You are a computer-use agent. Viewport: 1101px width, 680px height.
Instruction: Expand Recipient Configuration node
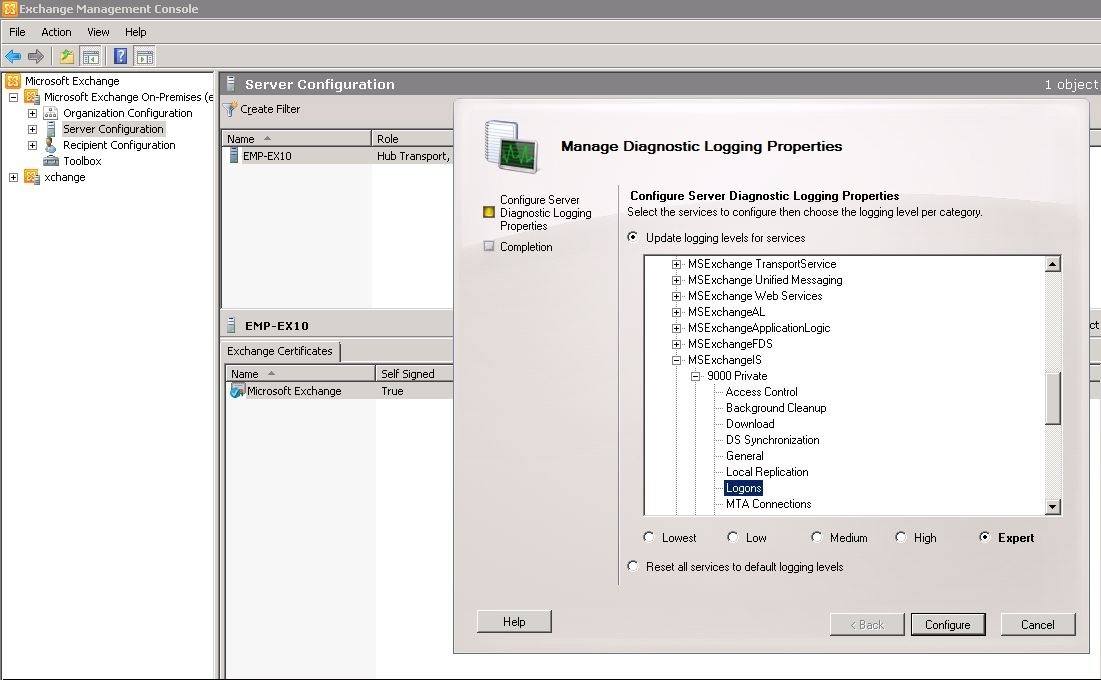32,145
